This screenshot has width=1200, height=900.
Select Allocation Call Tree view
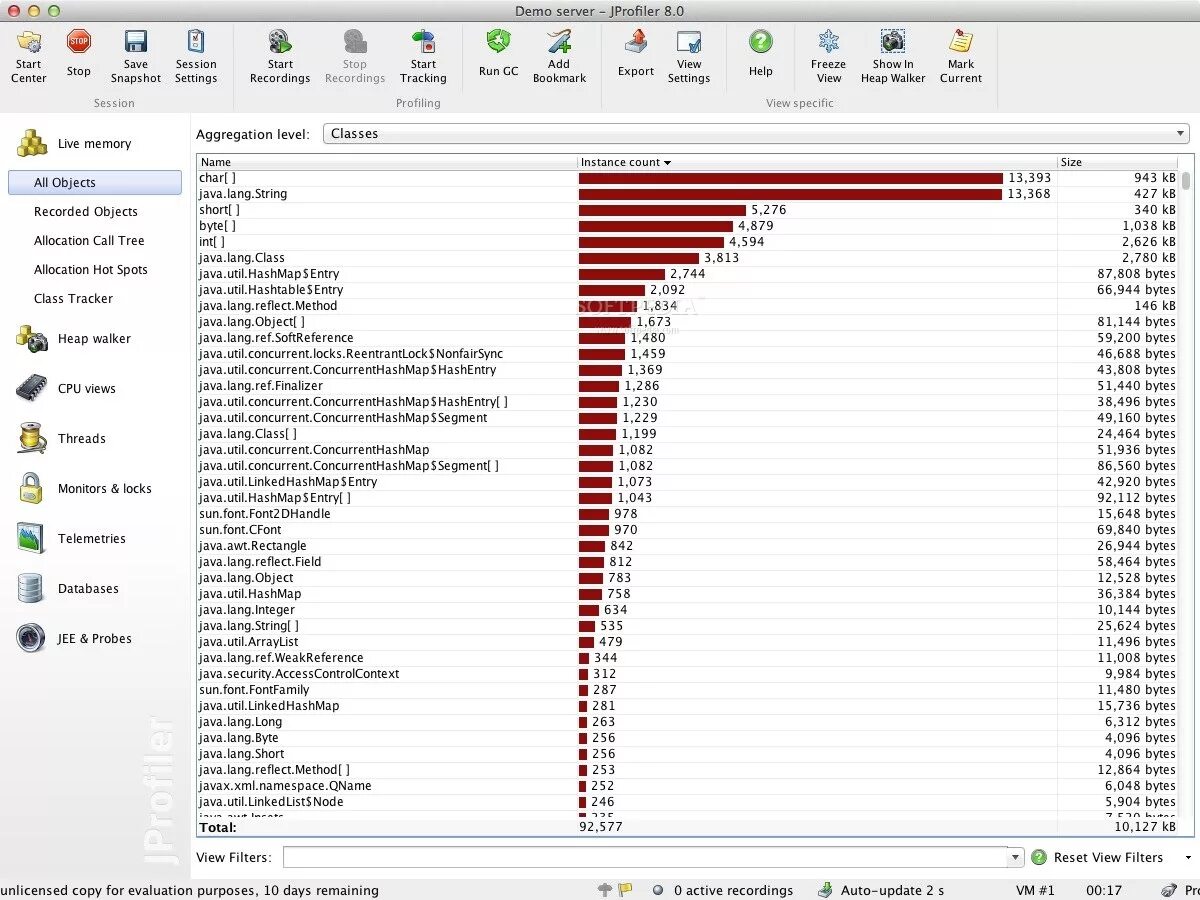coord(89,241)
